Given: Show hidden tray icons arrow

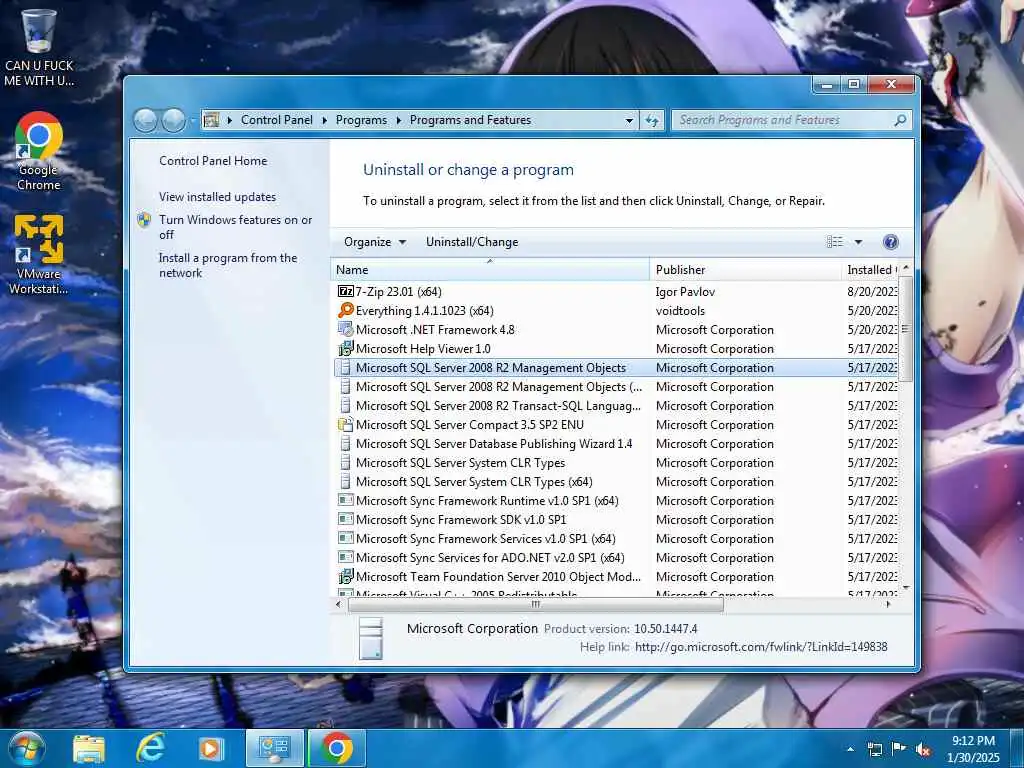Looking at the screenshot, I should tap(850, 749).
